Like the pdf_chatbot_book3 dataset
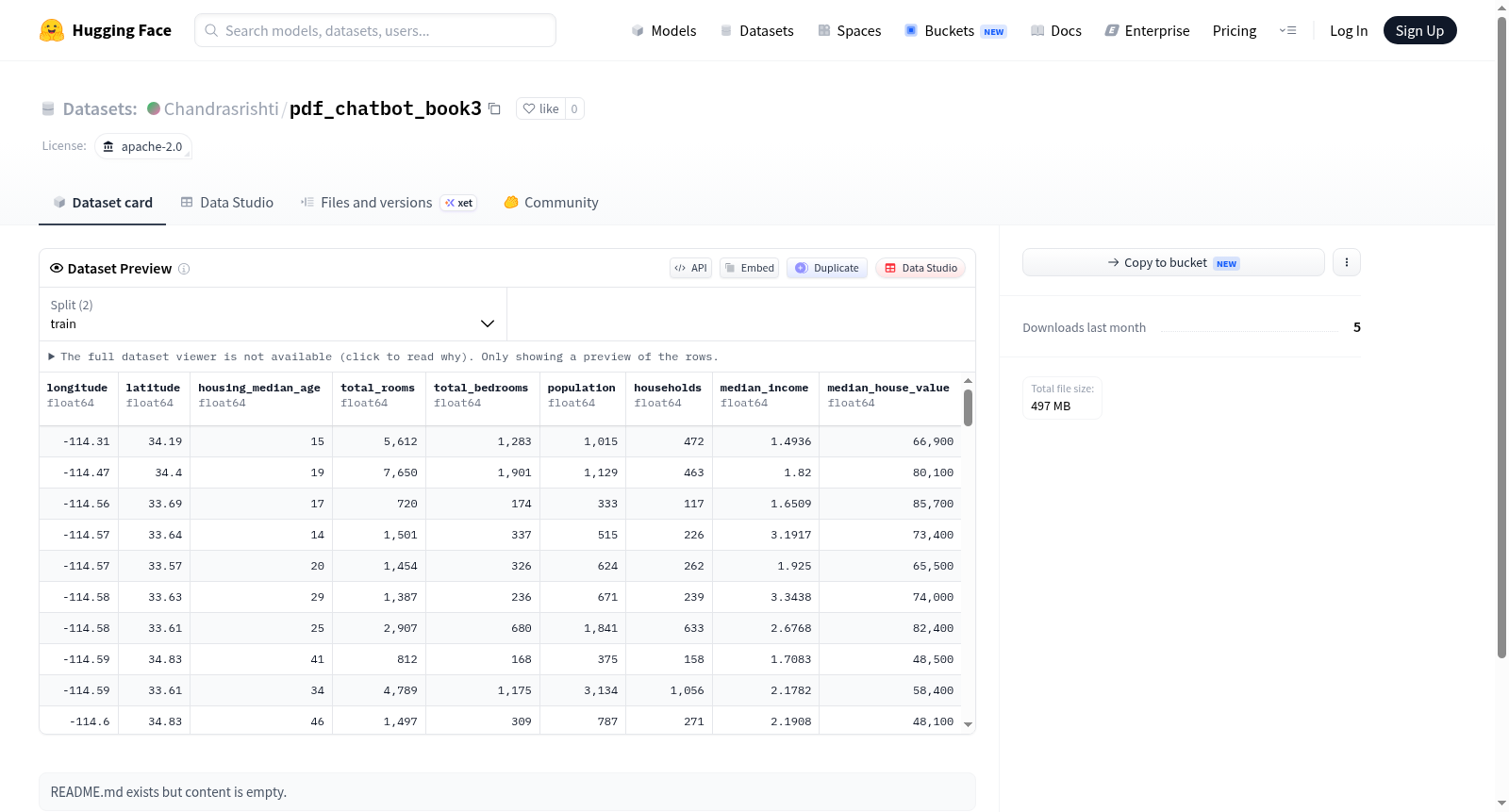1509x812 pixels. pyautogui.click(x=541, y=108)
